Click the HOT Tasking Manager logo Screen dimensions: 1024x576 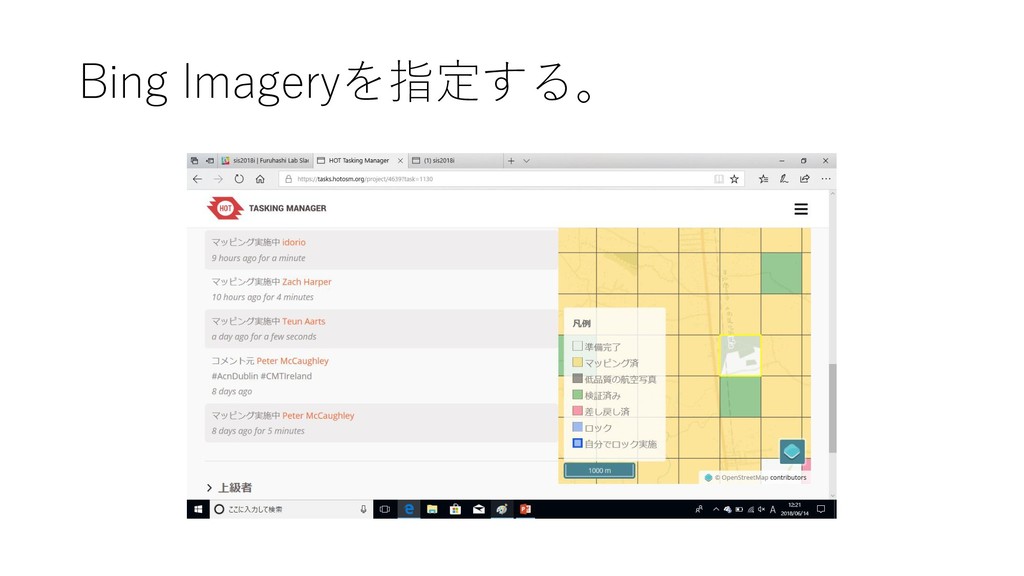(x=266, y=208)
